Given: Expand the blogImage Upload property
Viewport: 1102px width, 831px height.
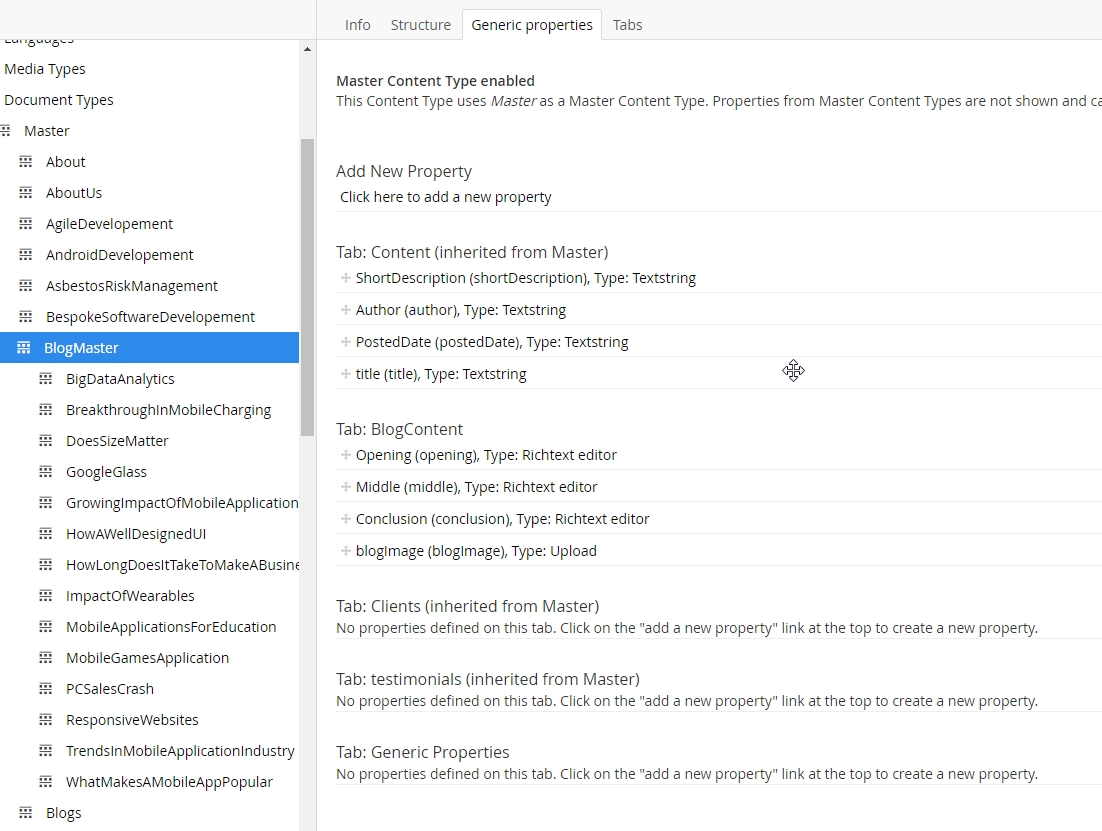Looking at the screenshot, I should [346, 551].
